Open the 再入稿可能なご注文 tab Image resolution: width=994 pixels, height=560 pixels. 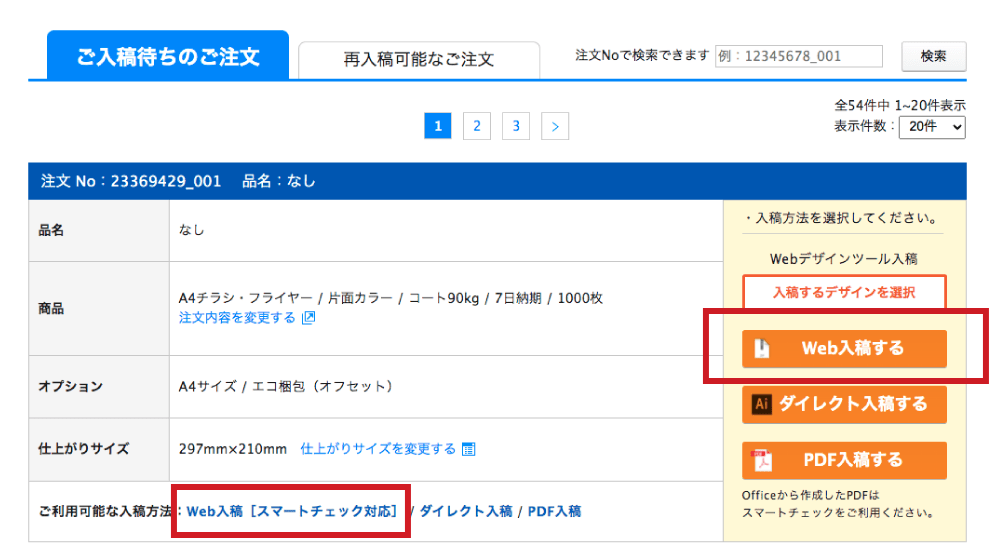click(418, 60)
